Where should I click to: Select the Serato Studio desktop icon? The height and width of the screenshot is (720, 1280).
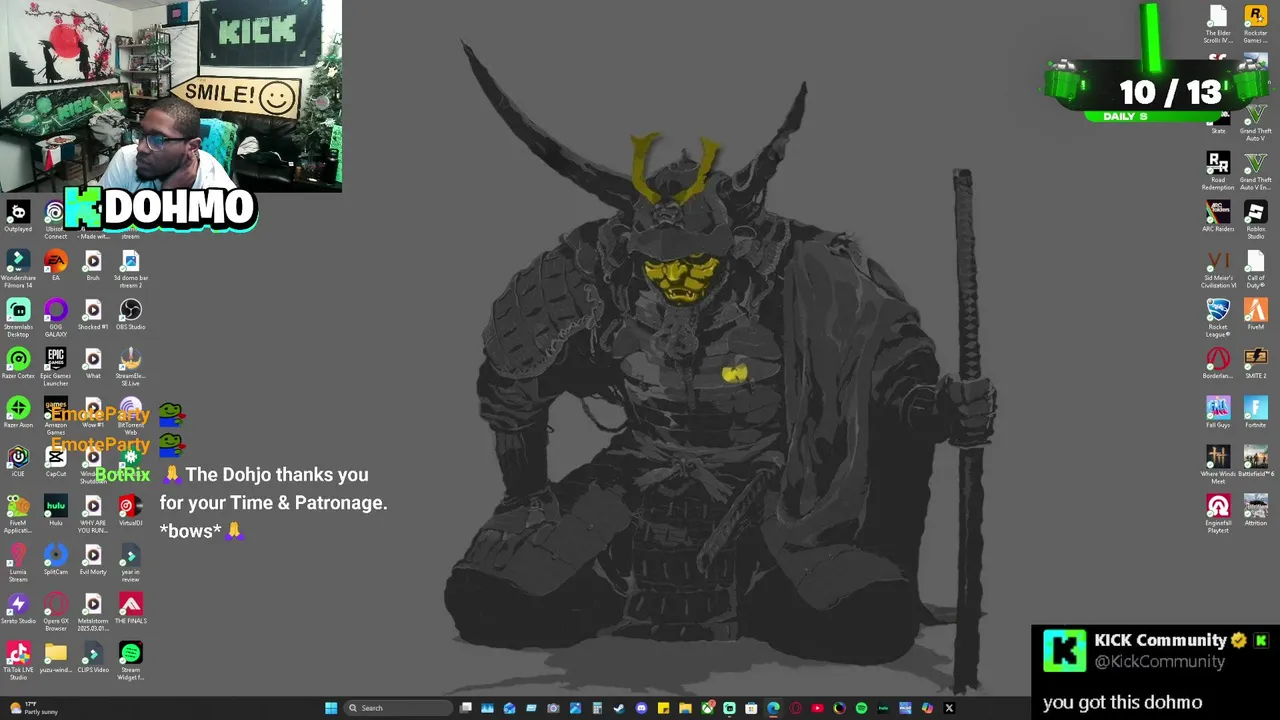pyautogui.click(x=18, y=609)
